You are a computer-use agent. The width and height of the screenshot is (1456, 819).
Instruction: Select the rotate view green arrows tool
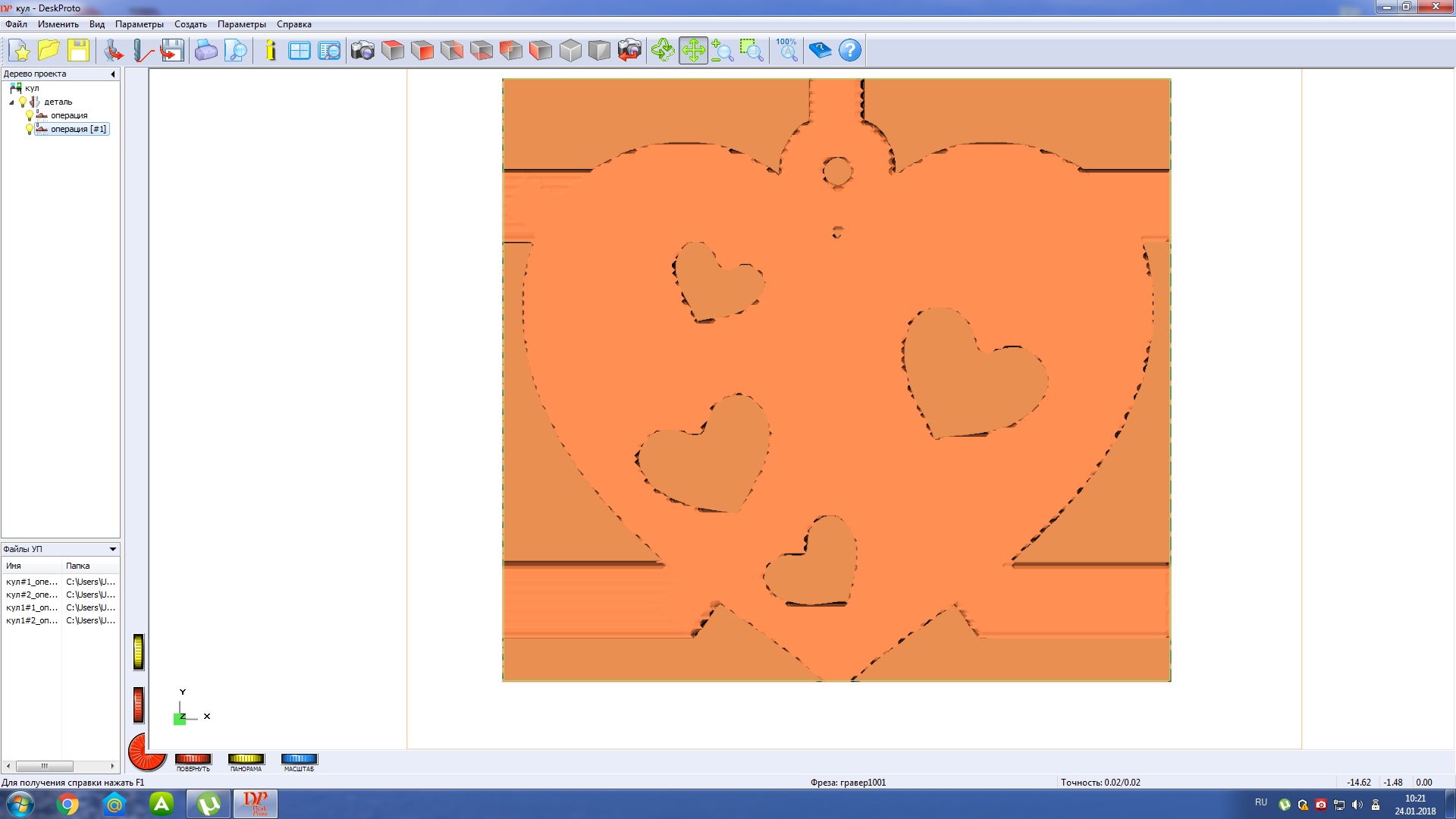[663, 51]
